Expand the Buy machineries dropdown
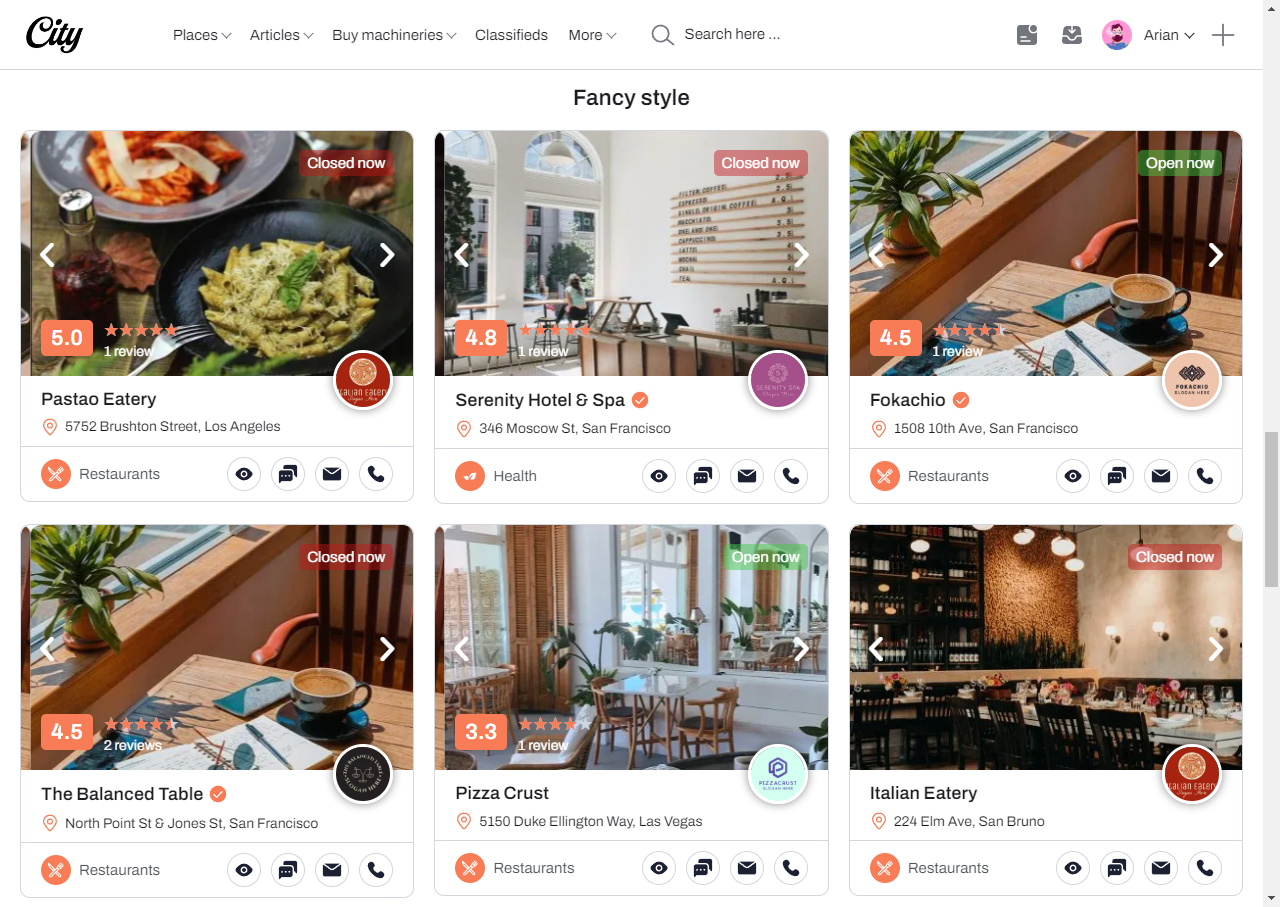Viewport: 1280px width, 907px height. pos(394,35)
